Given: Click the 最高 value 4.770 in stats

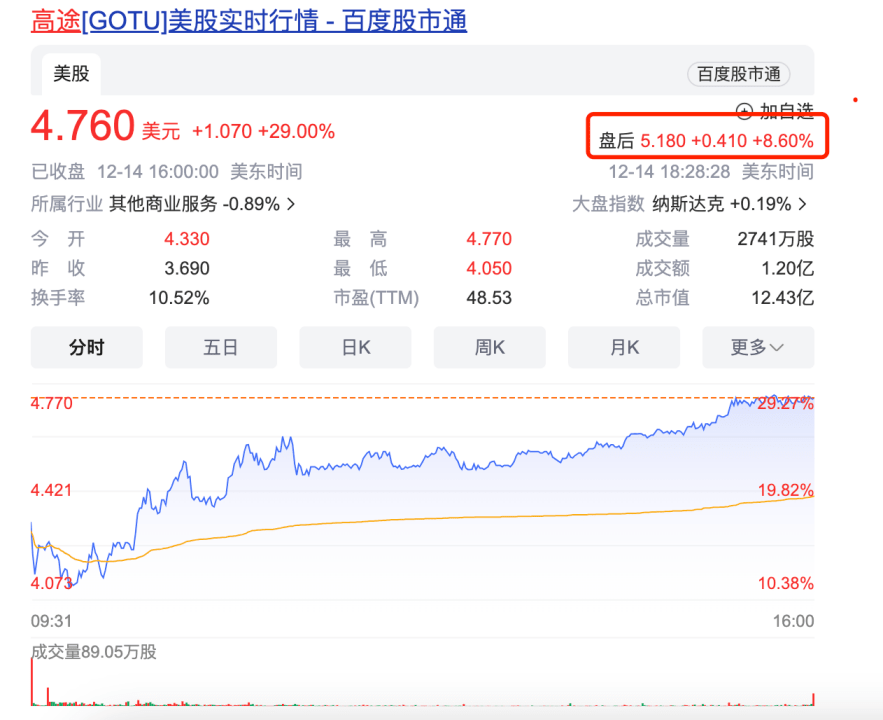Looking at the screenshot, I should [x=489, y=239].
